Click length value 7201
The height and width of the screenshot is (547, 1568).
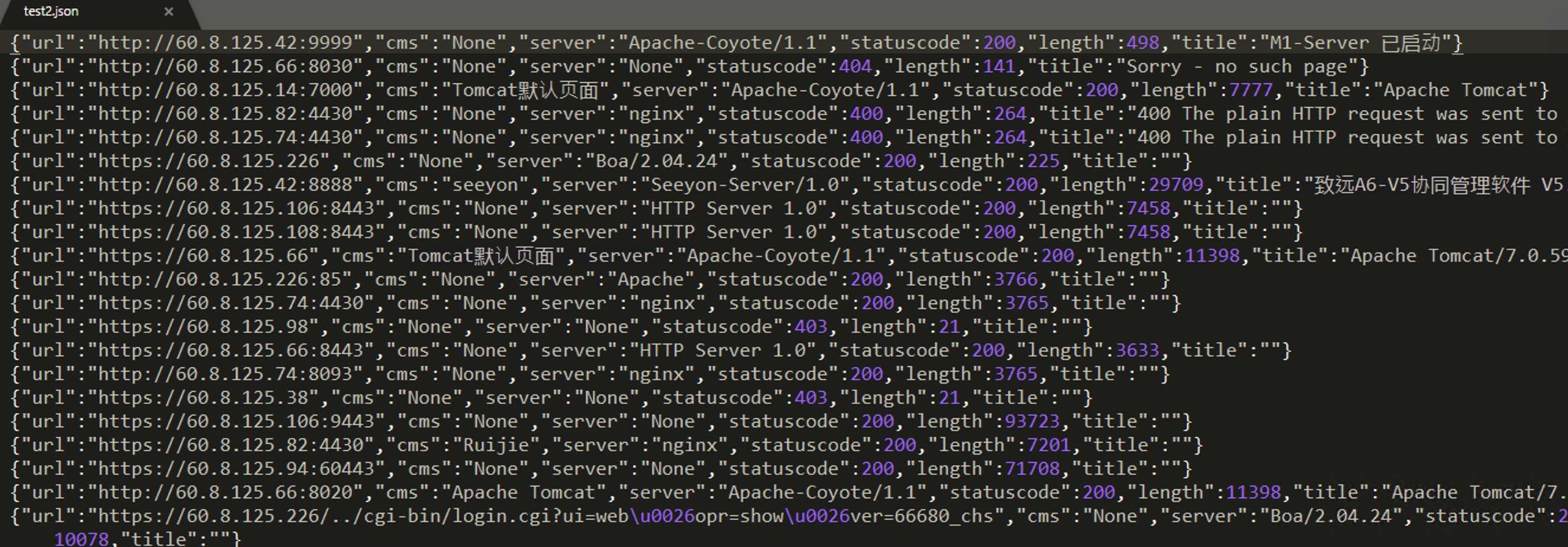(1048, 446)
